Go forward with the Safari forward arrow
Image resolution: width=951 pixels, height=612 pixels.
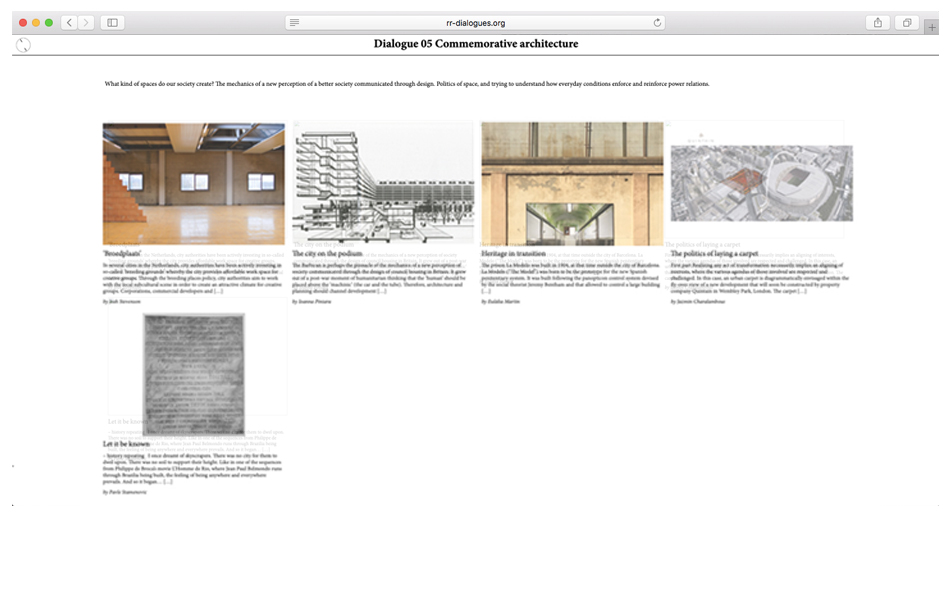click(86, 22)
